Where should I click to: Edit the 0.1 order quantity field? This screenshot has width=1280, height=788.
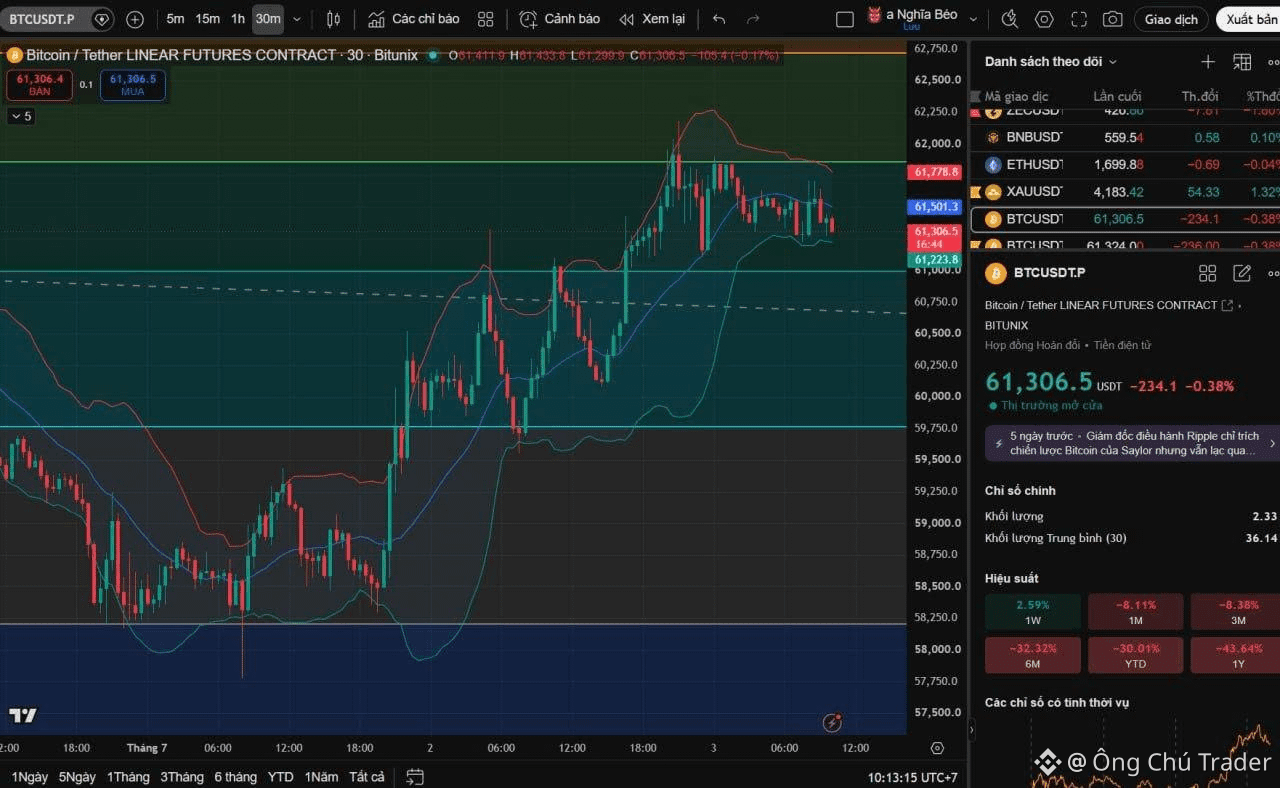(86, 85)
